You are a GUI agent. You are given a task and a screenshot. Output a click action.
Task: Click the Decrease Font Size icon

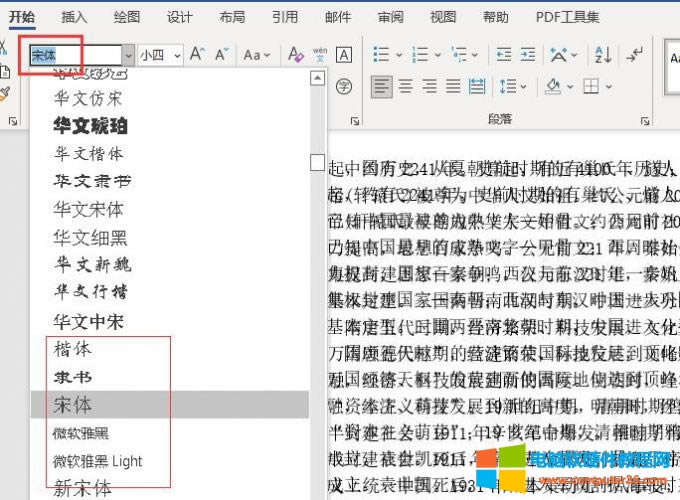pos(220,55)
